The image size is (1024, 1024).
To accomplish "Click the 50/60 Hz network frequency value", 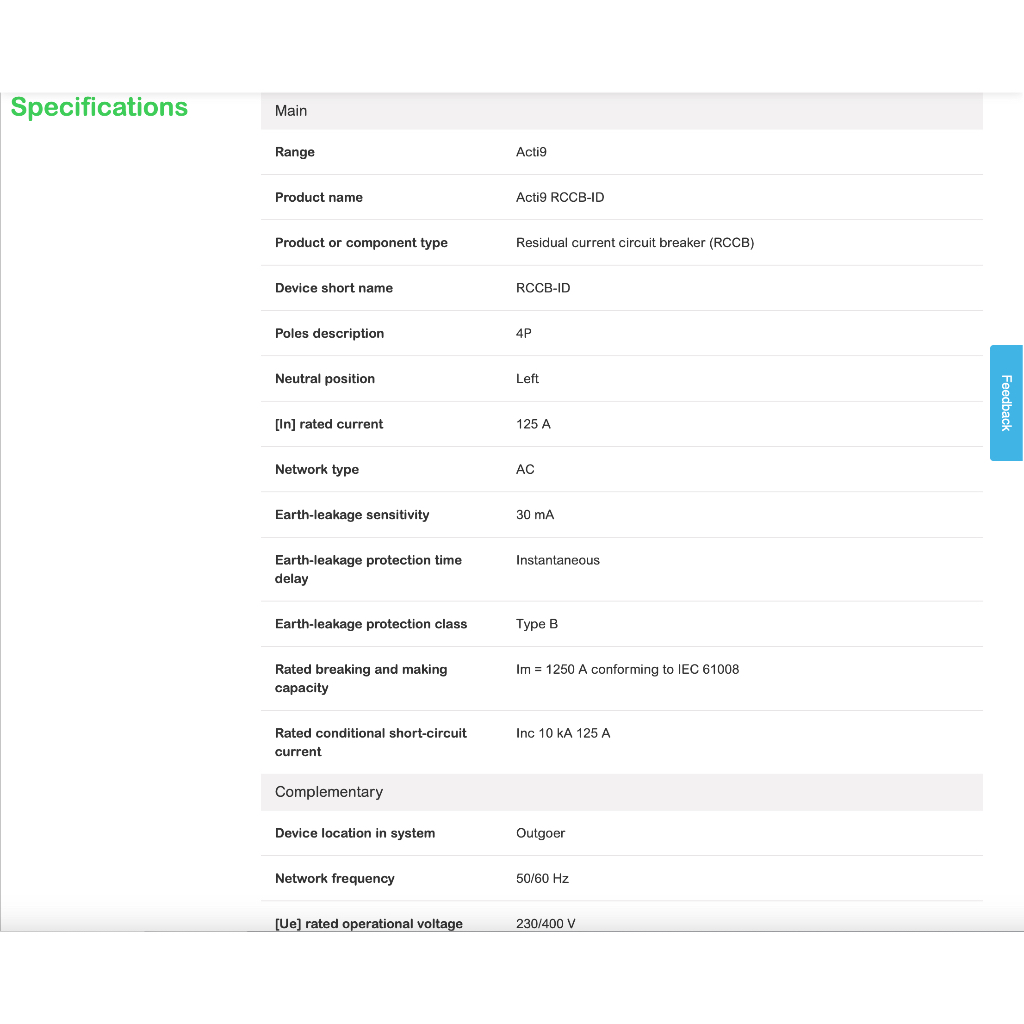I will point(542,878).
